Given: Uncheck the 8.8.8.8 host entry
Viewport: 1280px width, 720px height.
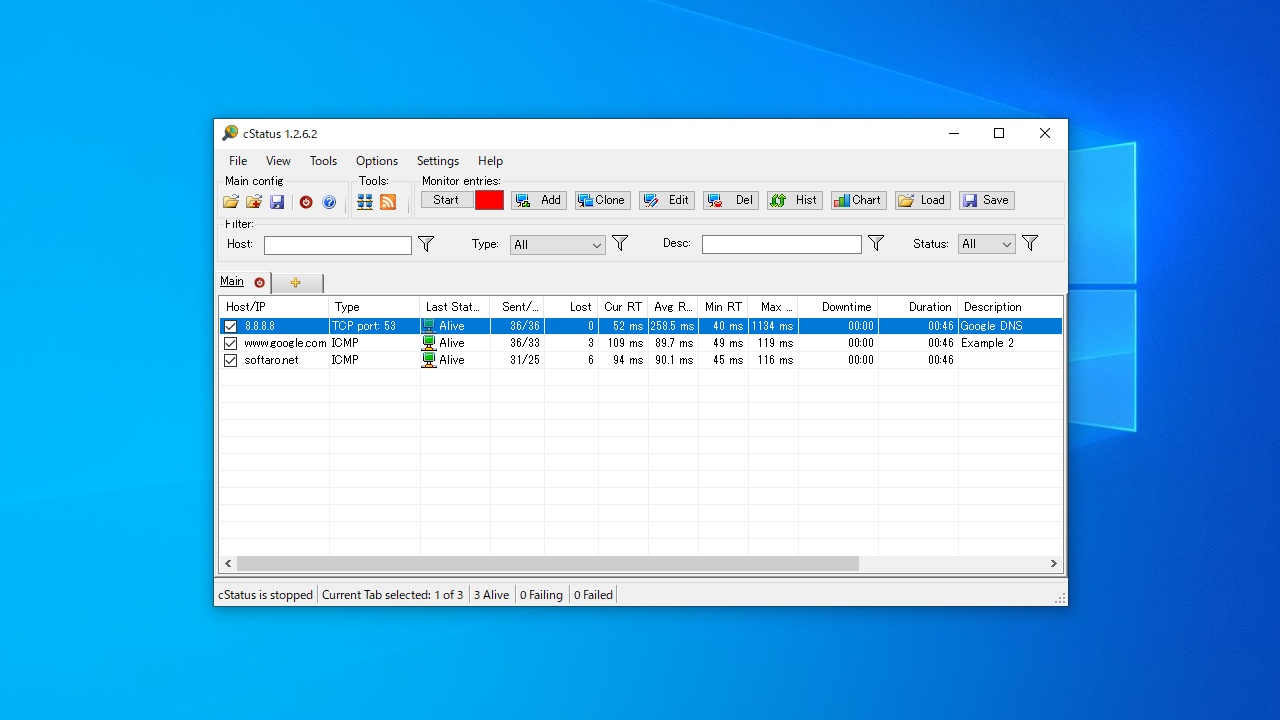Looking at the screenshot, I should [x=231, y=326].
